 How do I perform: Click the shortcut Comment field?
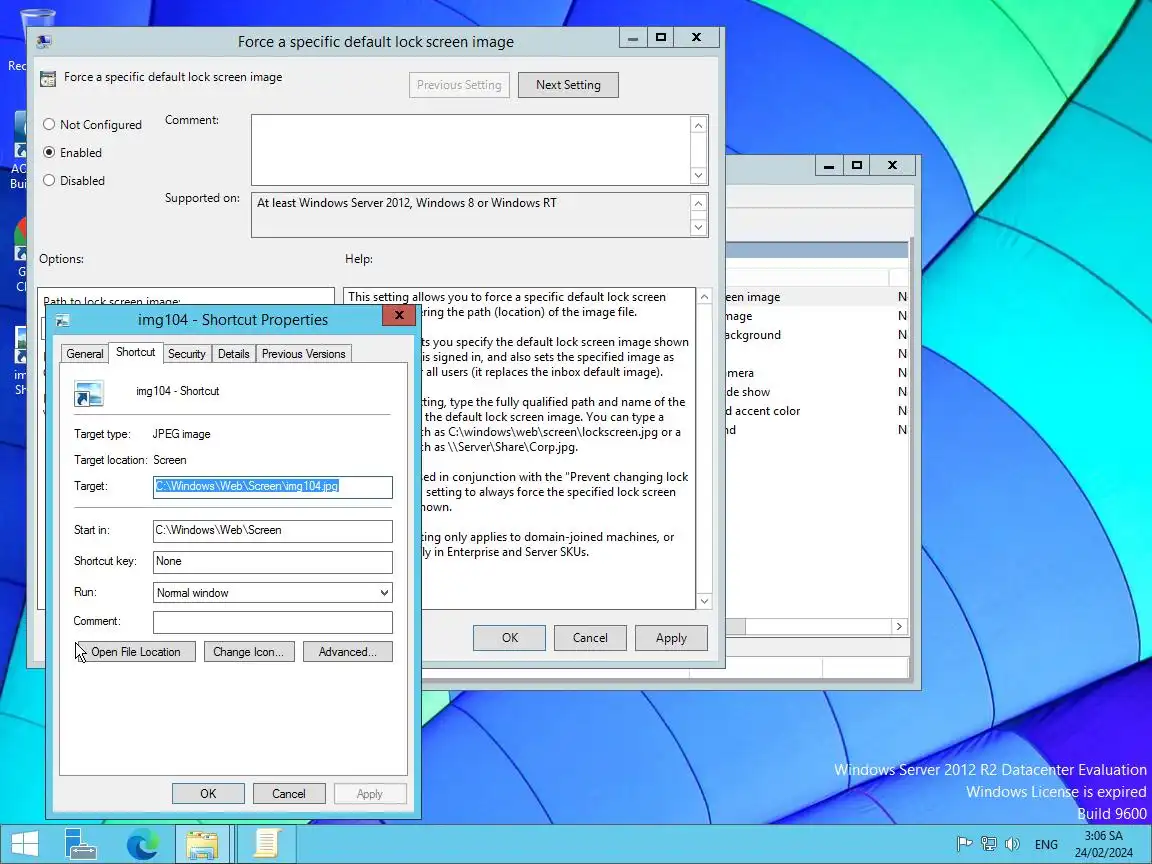pyautogui.click(x=273, y=622)
